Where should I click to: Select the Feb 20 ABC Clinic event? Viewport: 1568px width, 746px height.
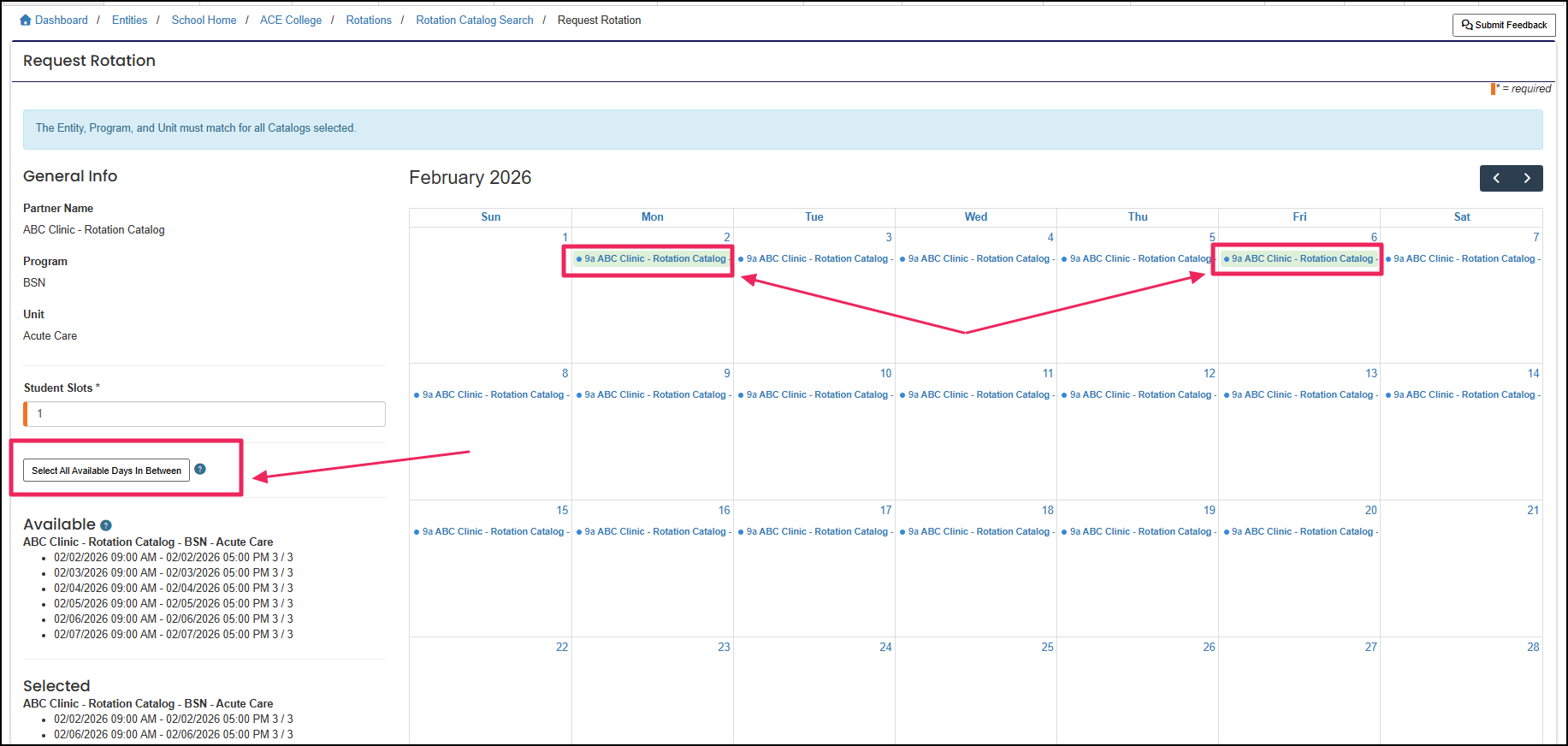[x=1299, y=531]
